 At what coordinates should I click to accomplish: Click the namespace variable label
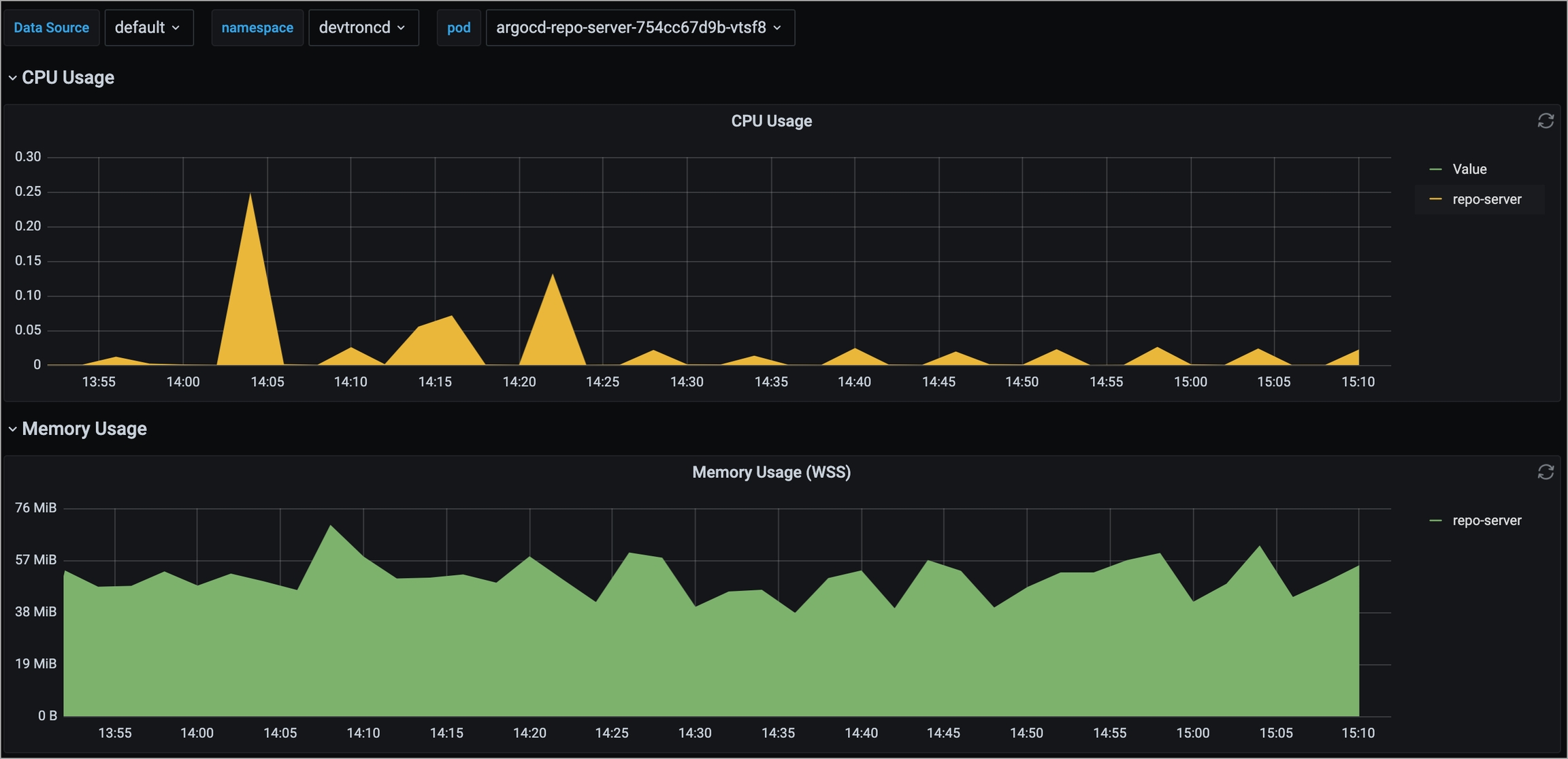[257, 28]
